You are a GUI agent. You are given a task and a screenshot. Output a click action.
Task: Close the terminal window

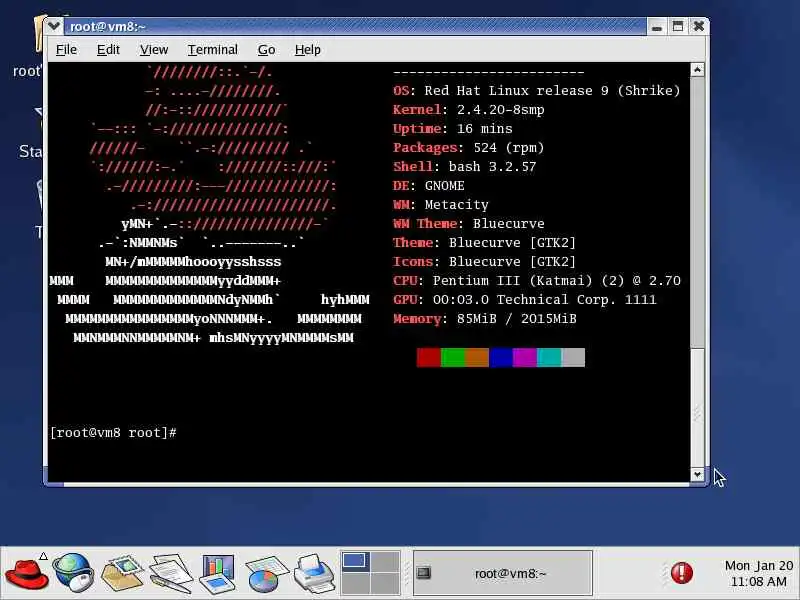pos(698,26)
